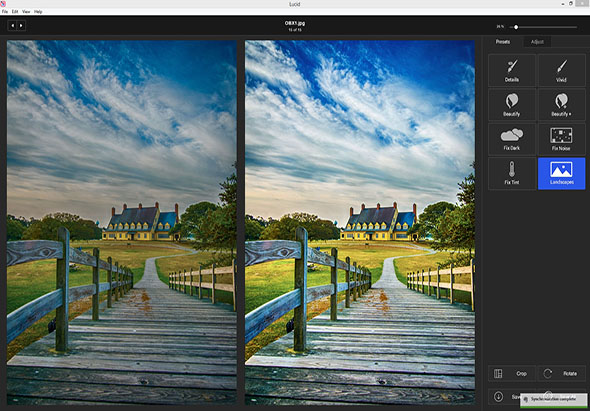Restore down the Lucid window

[570, 3]
